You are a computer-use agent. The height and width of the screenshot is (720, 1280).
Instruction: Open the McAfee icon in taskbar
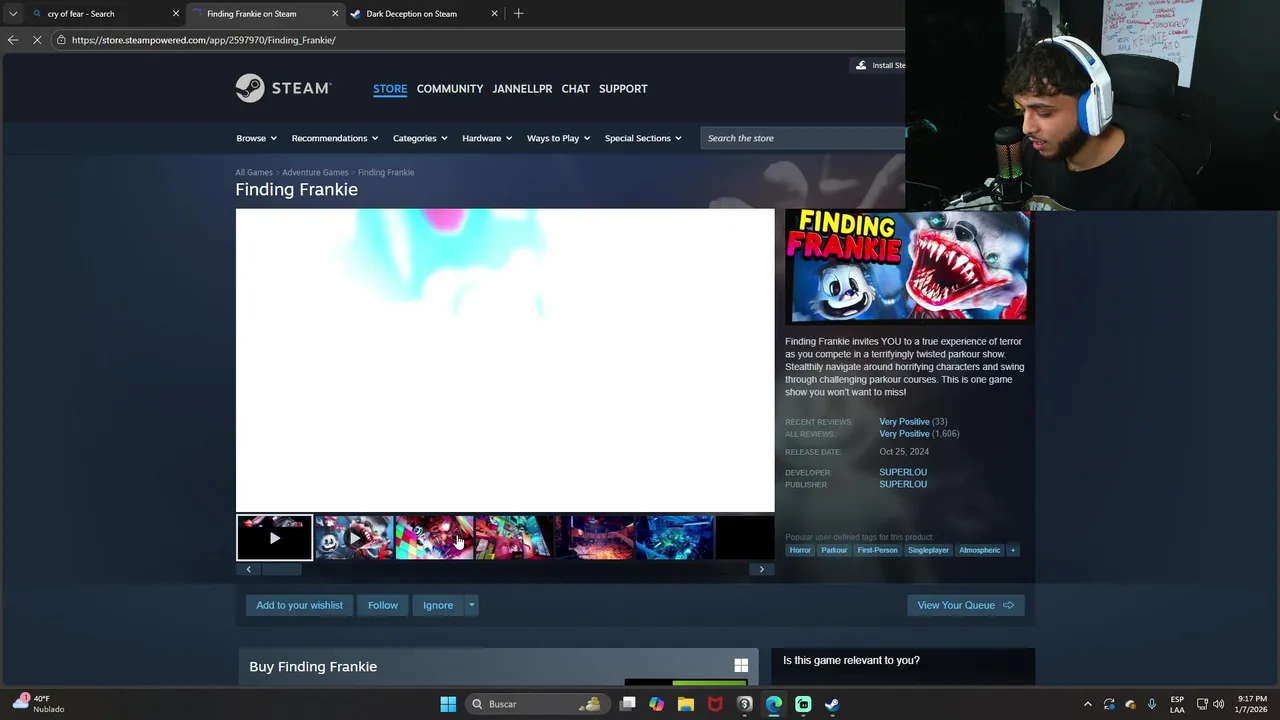[715, 704]
